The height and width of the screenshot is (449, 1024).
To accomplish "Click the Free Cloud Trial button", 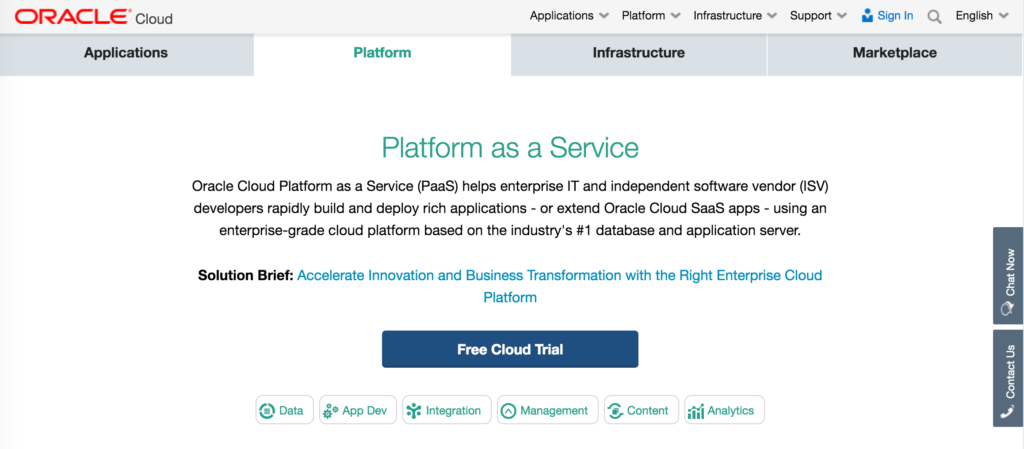I will point(510,349).
